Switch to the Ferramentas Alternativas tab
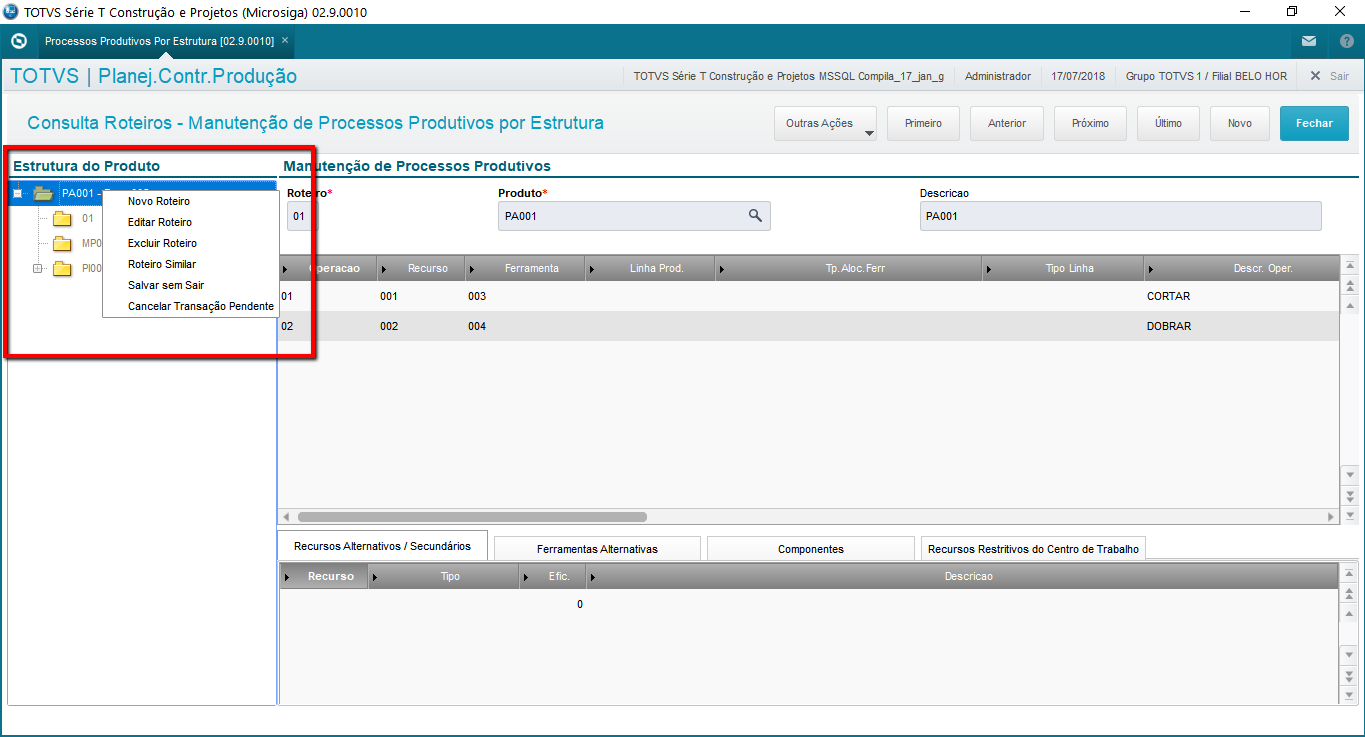The height and width of the screenshot is (737, 1365). [597, 549]
